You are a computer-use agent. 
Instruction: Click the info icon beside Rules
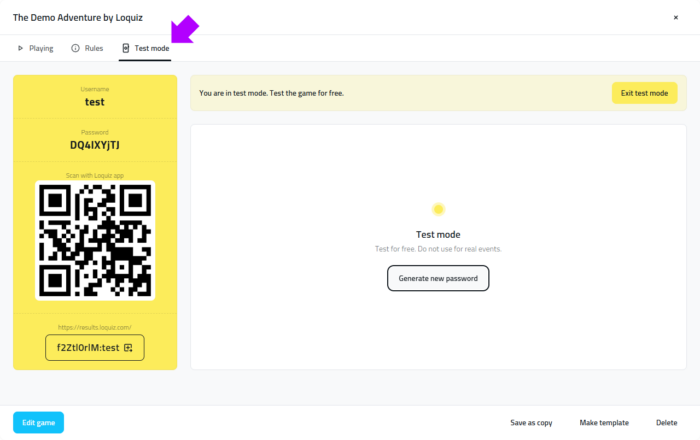tap(75, 48)
